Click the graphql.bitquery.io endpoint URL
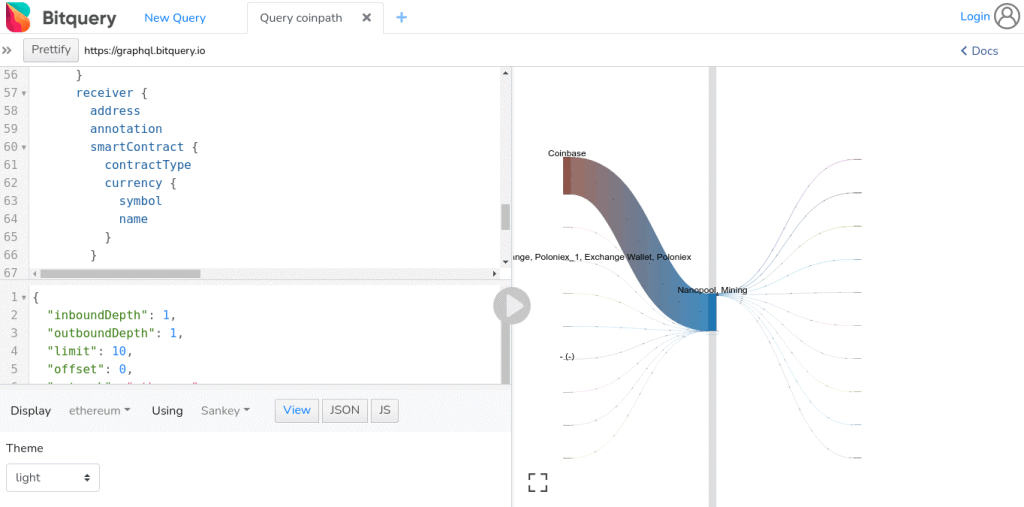 [x=144, y=50]
